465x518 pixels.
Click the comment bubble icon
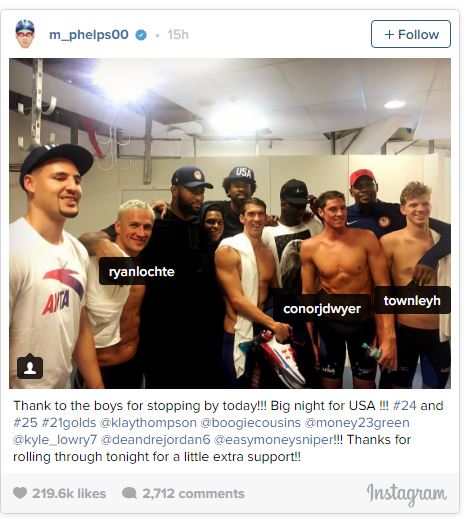pyautogui.click(x=129, y=493)
